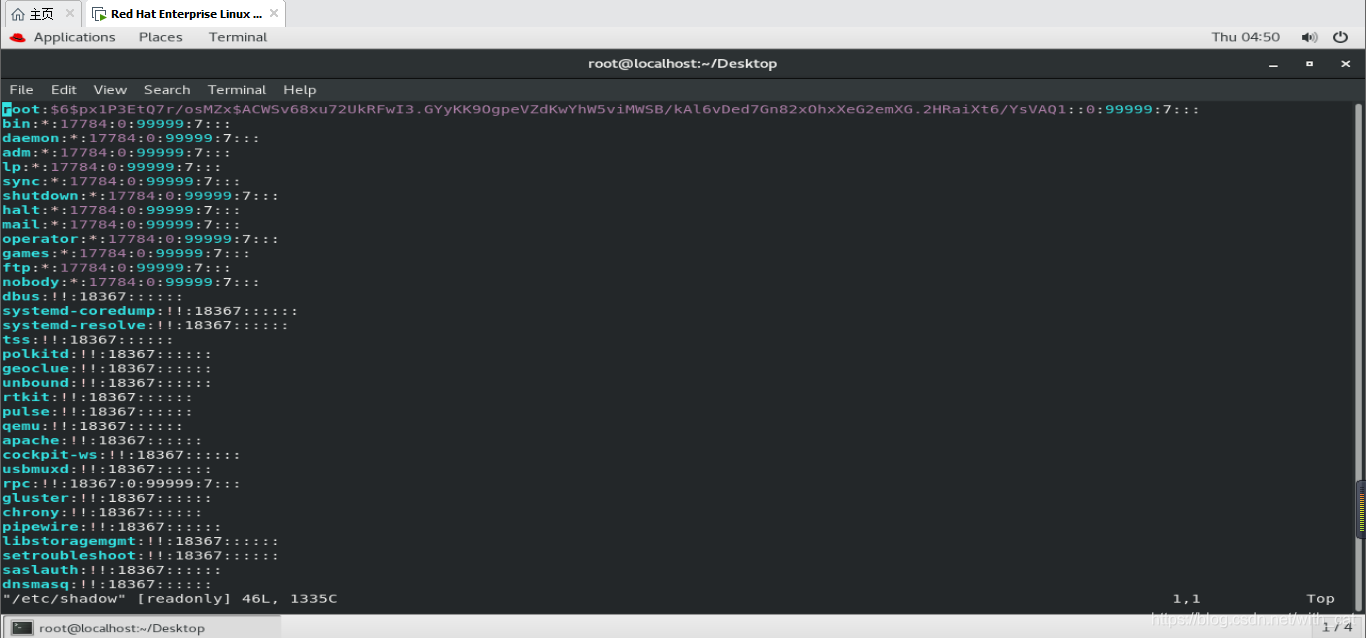Click the adm user entry
The image size is (1366, 638).
point(116,152)
